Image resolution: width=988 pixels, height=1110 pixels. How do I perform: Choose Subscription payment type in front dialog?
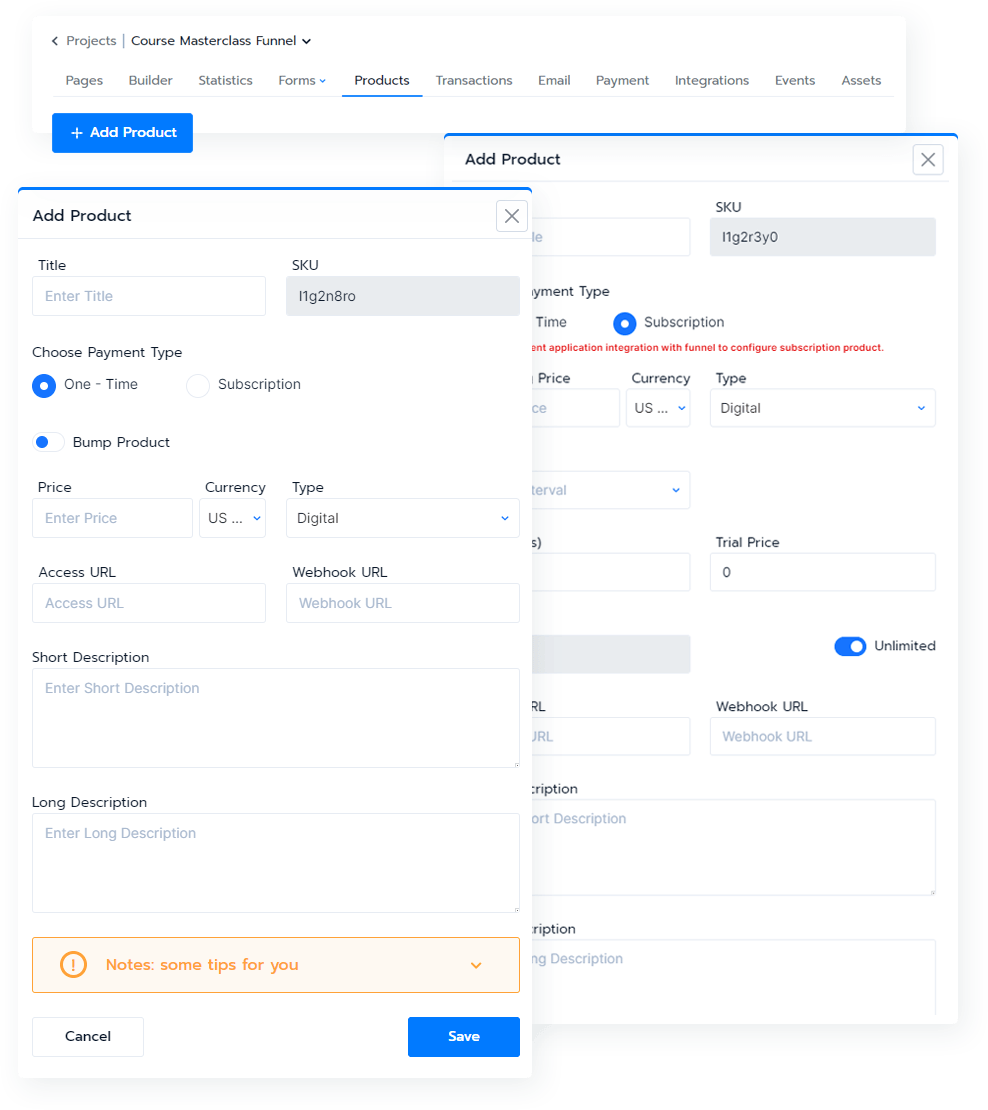coord(198,385)
